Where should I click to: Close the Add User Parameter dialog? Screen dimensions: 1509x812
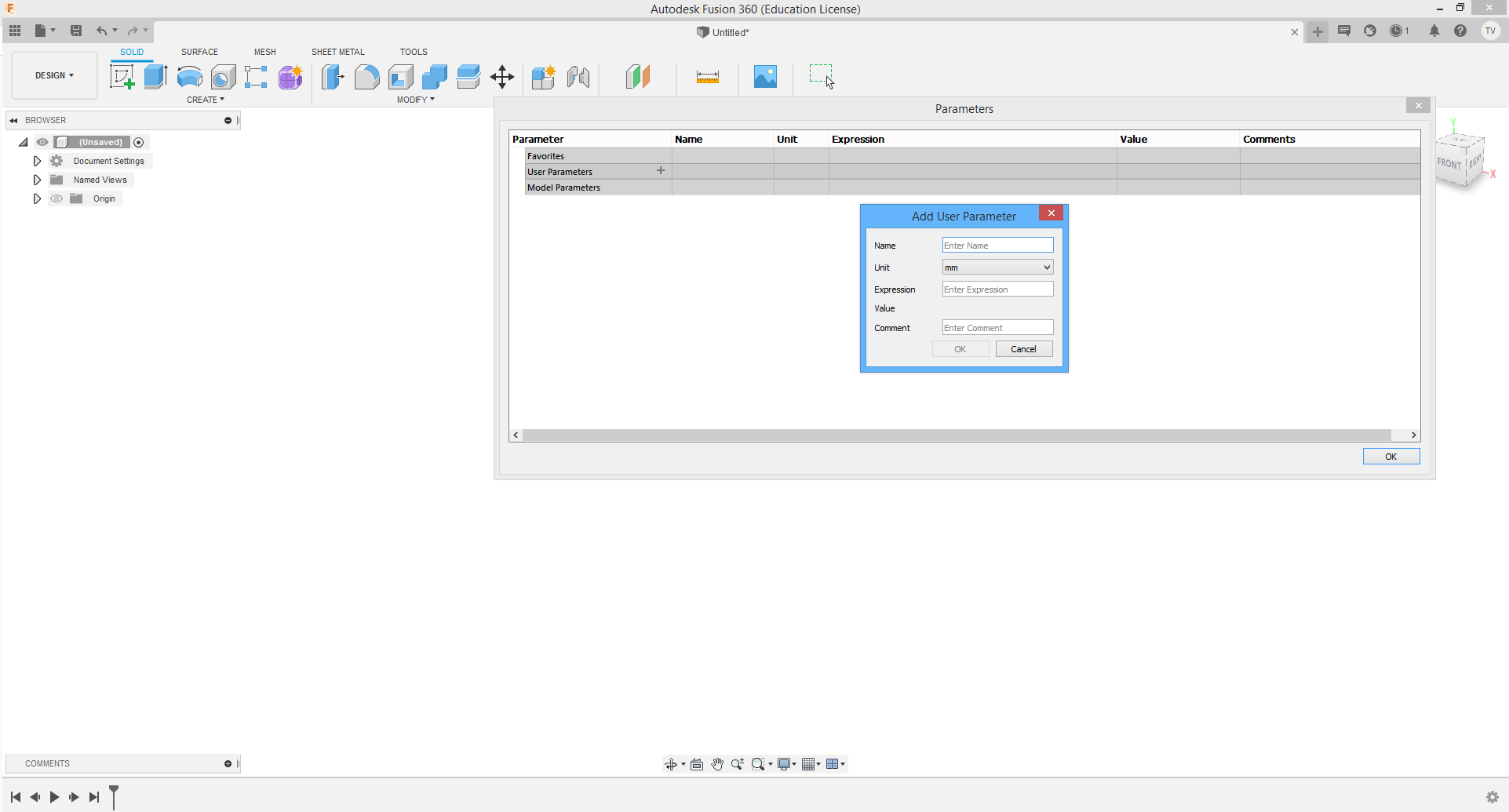click(1052, 213)
